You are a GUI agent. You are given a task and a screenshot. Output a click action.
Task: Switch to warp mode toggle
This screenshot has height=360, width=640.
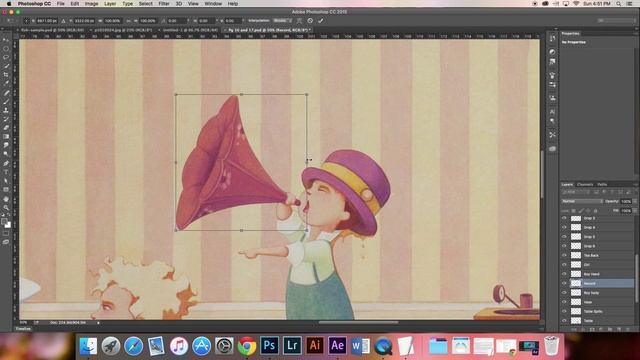pyautogui.click(x=300, y=20)
